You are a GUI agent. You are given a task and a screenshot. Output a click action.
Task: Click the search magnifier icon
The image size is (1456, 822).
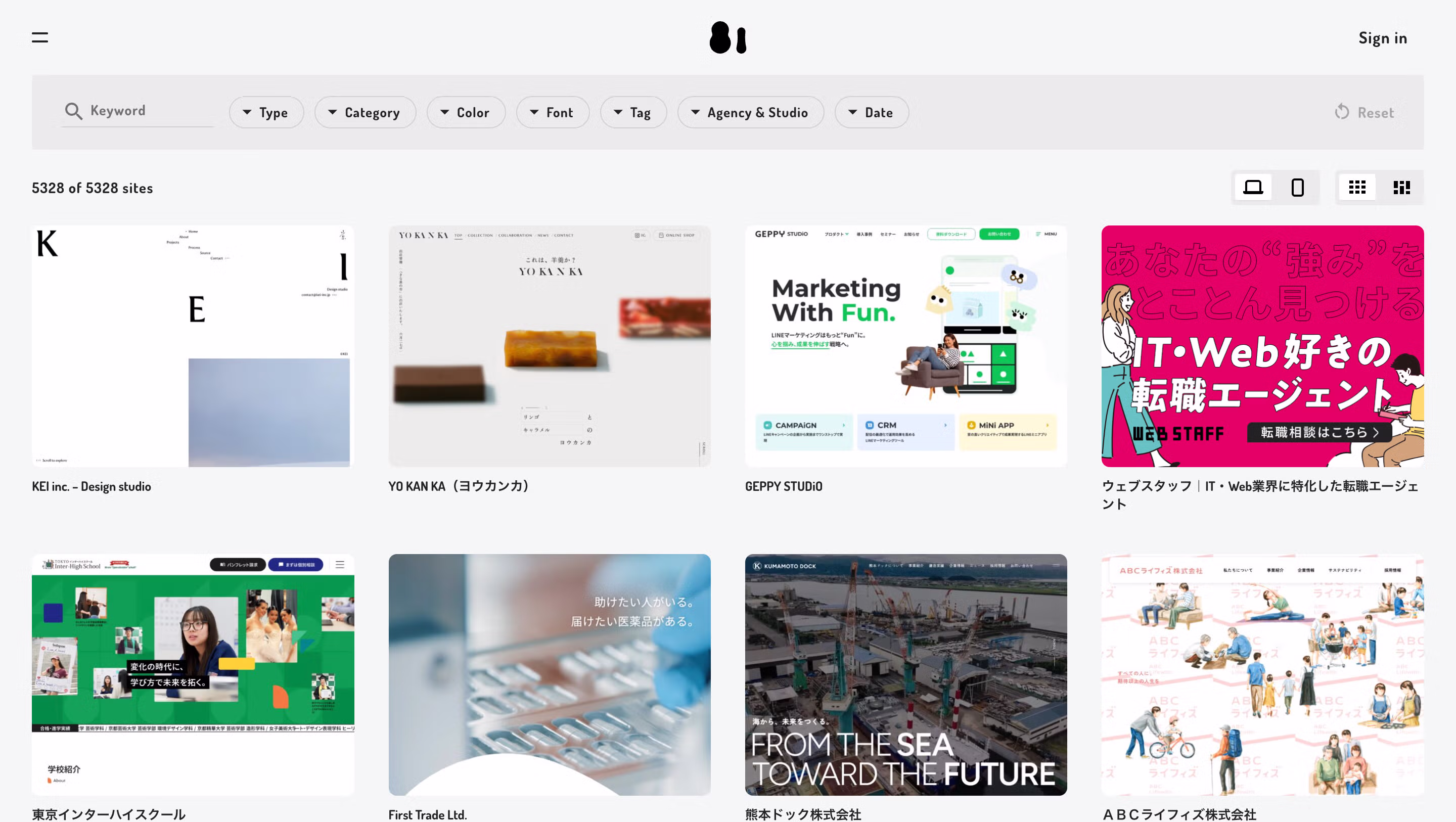click(73, 111)
